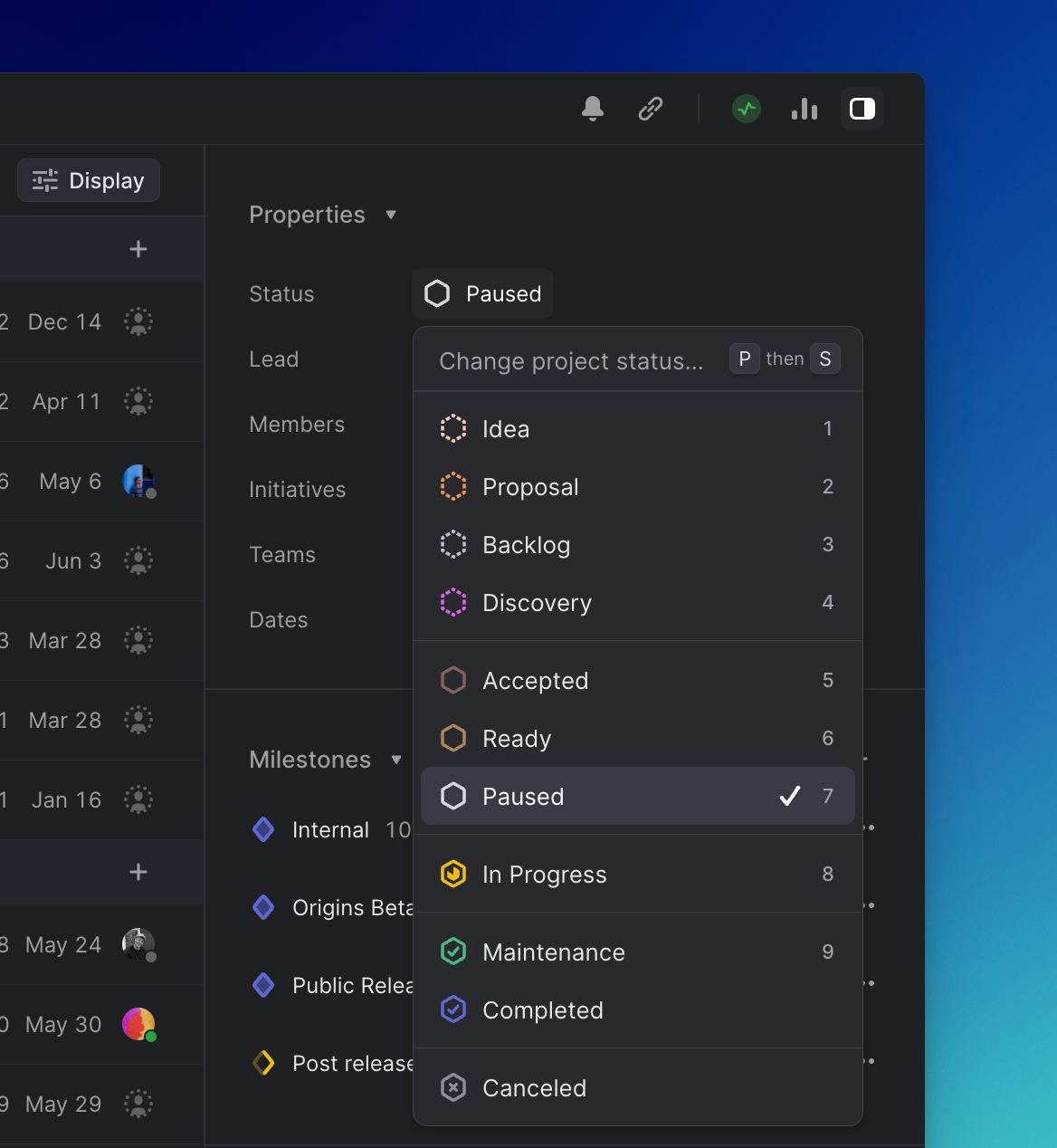Image resolution: width=1057 pixels, height=1148 pixels.
Task: Click the Origins Beta milestone diamond icon
Action: tap(263, 907)
